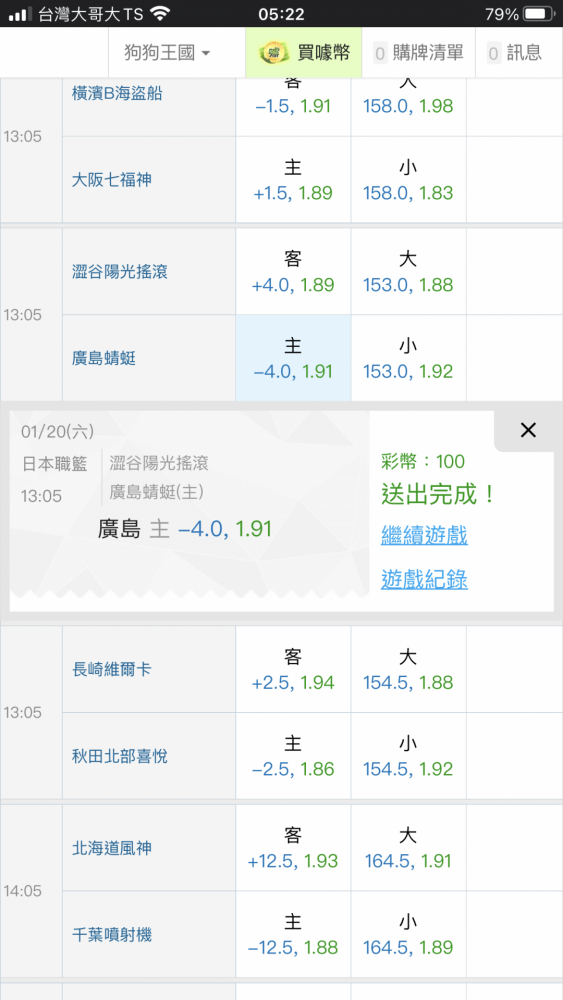Tap the Wi-Fi icon in status bar
Viewport: 563px width, 1000px height.
tap(161, 13)
